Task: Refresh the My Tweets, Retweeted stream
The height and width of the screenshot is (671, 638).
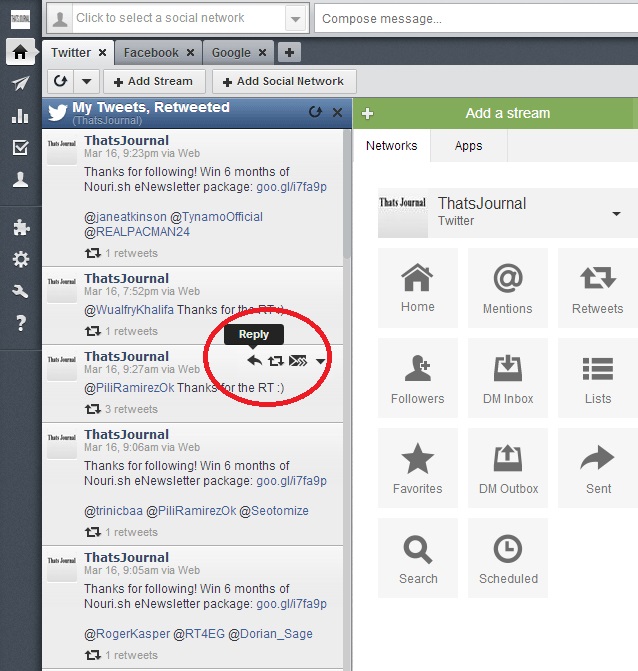Action: coord(315,112)
